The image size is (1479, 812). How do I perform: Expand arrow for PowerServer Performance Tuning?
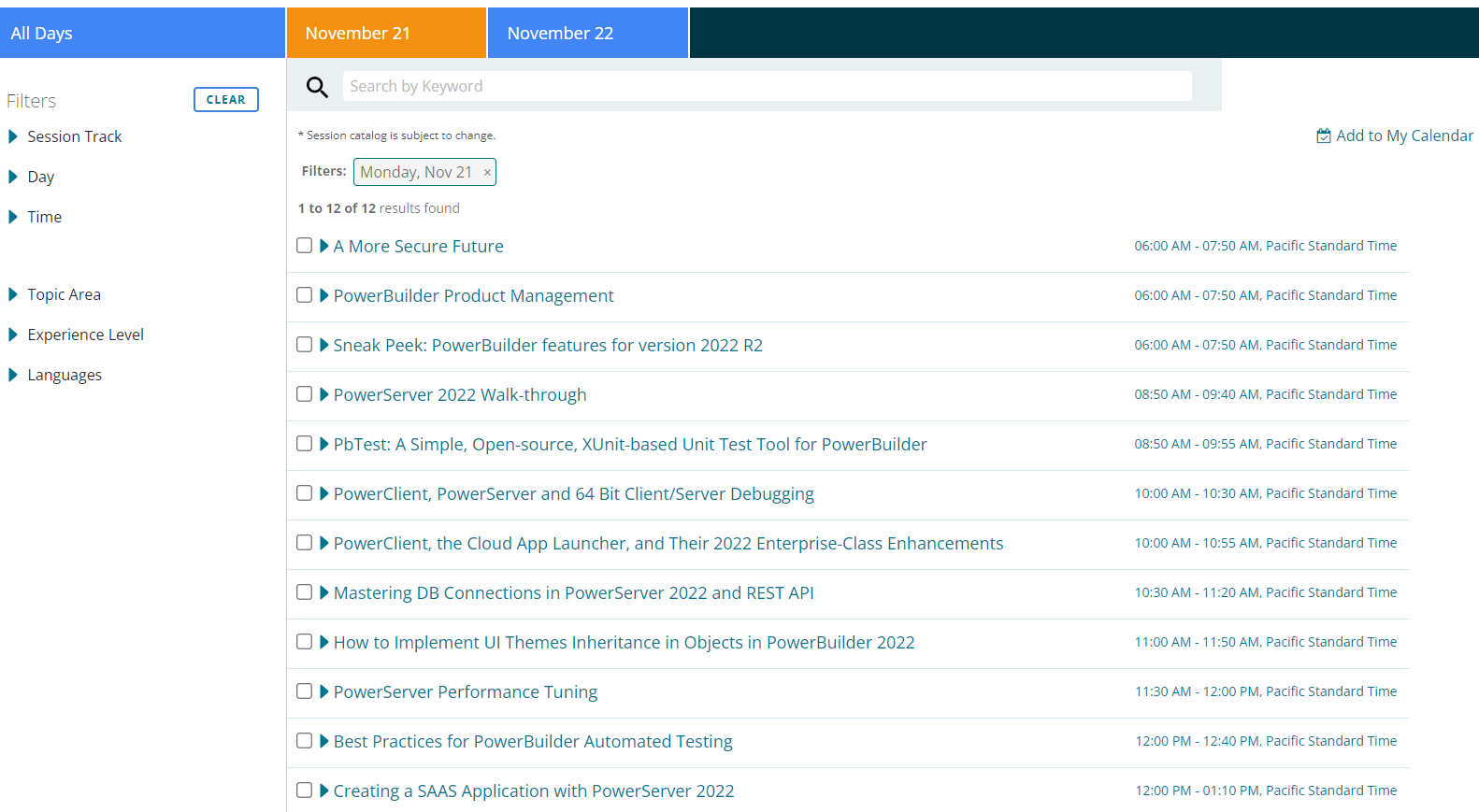[x=324, y=691]
